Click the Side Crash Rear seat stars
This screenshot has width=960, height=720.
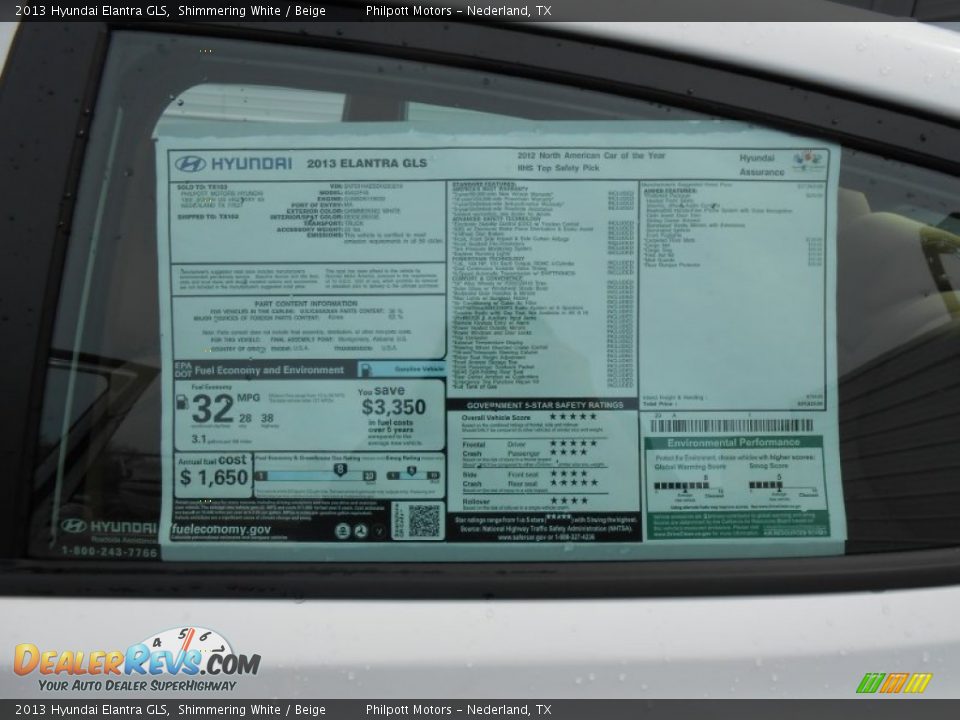[572, 482]
